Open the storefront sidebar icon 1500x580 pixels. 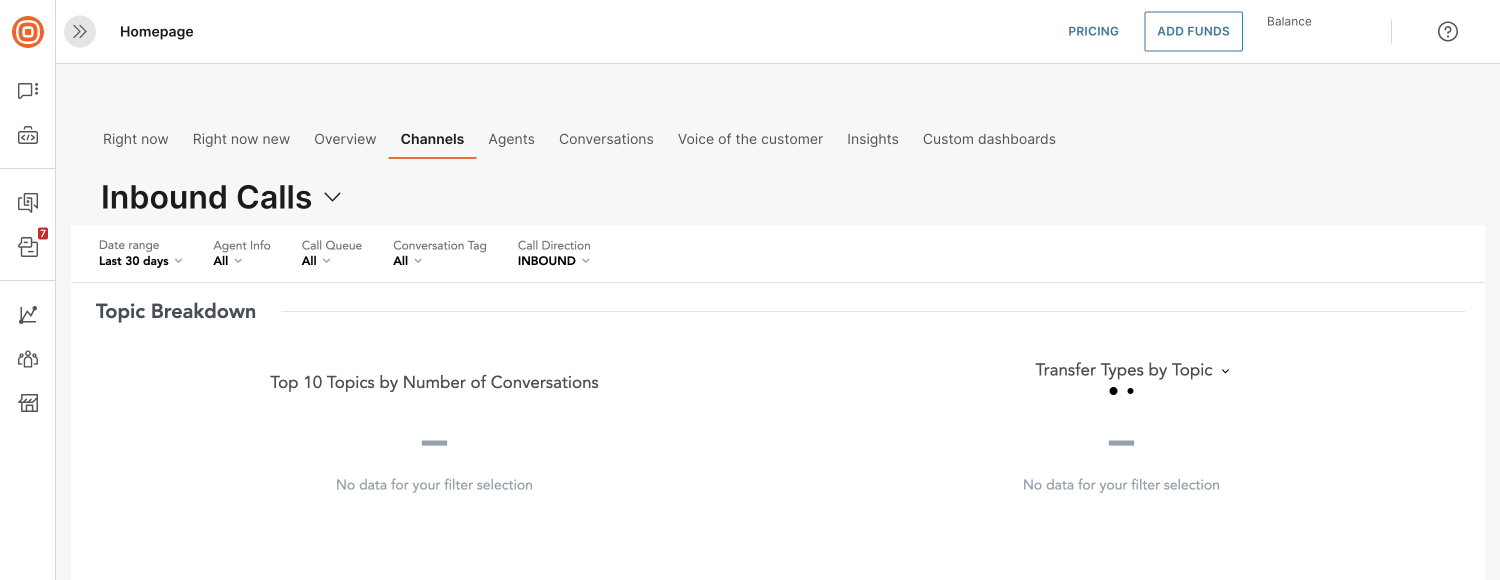click(x=28, y=403)
